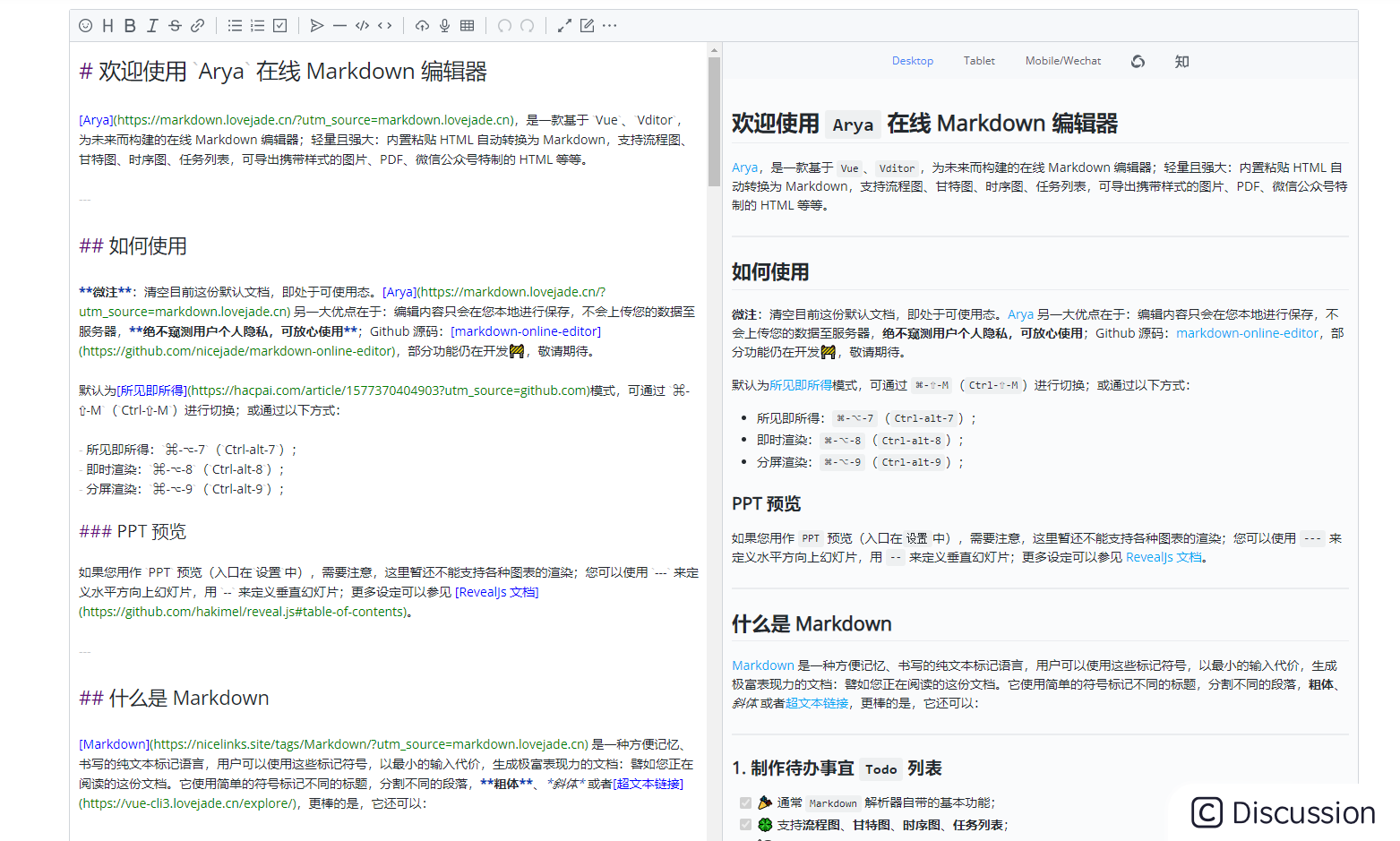Open the Arya link in preview intro

[744, 167]
